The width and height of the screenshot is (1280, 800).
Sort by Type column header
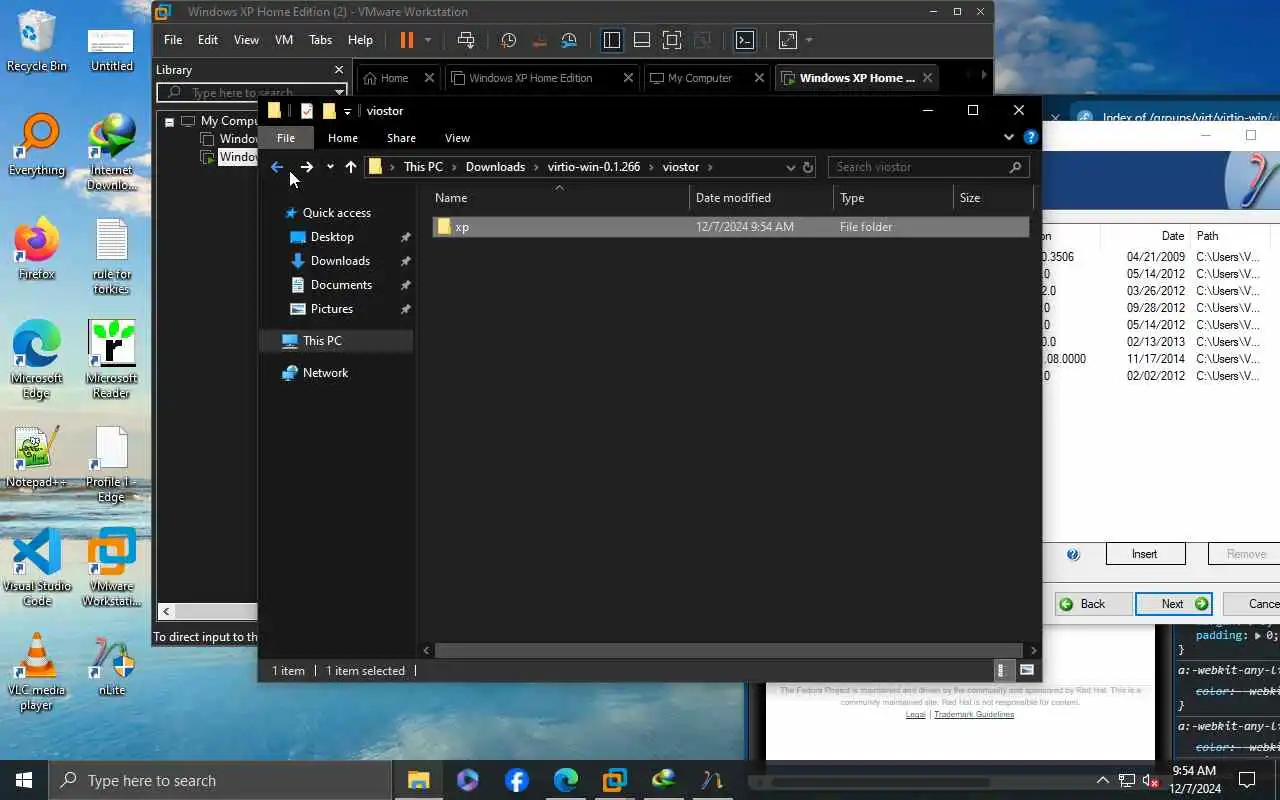[893, 198]
